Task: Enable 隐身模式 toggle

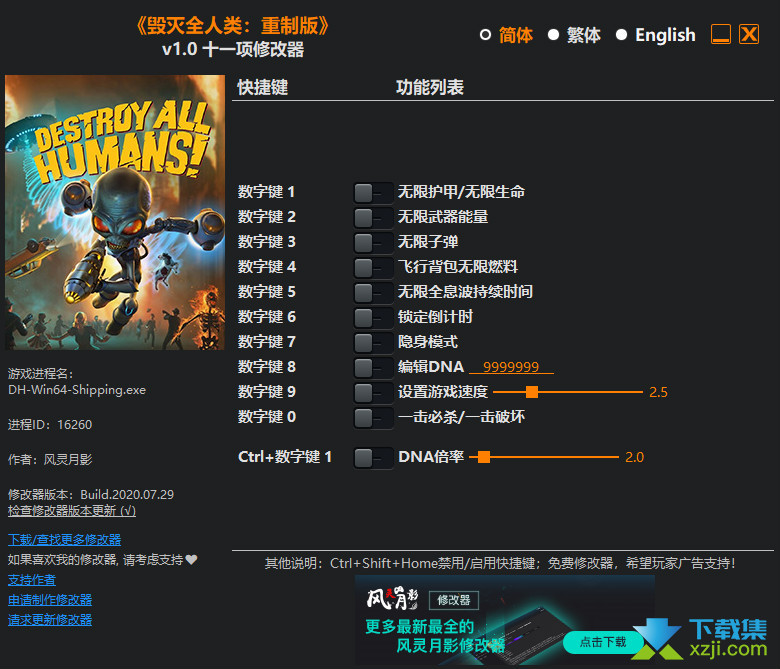Action: pyautogui.click(x=373, y=343)
